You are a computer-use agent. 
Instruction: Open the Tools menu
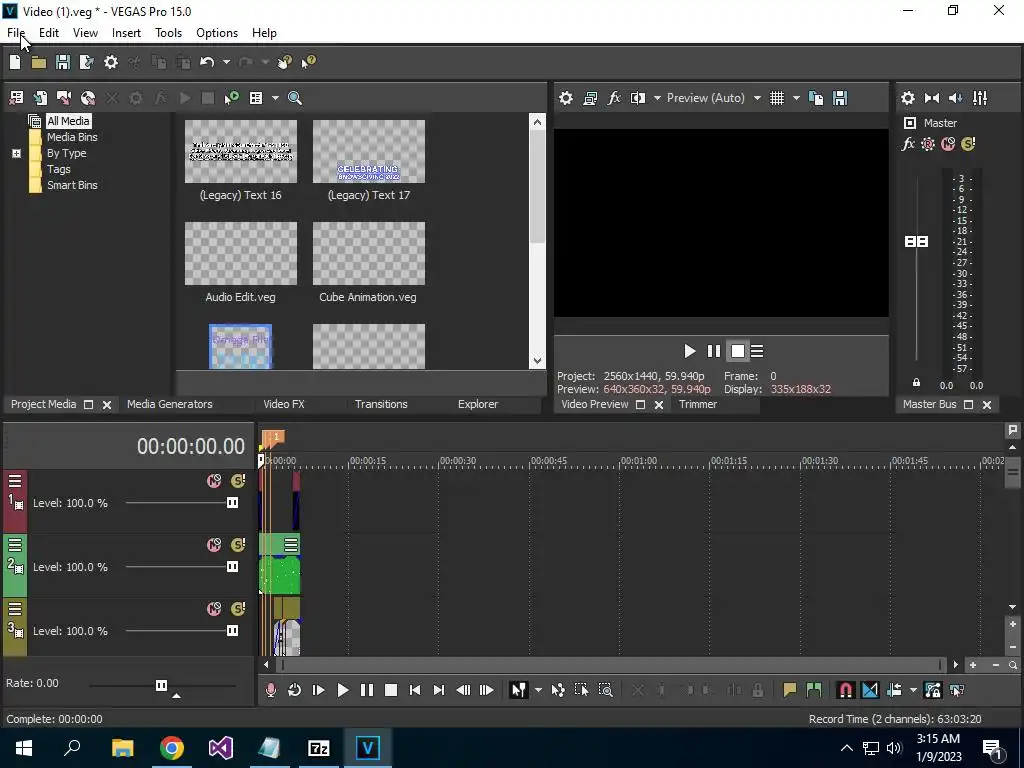pyautogui.click(x=168, y=33)
